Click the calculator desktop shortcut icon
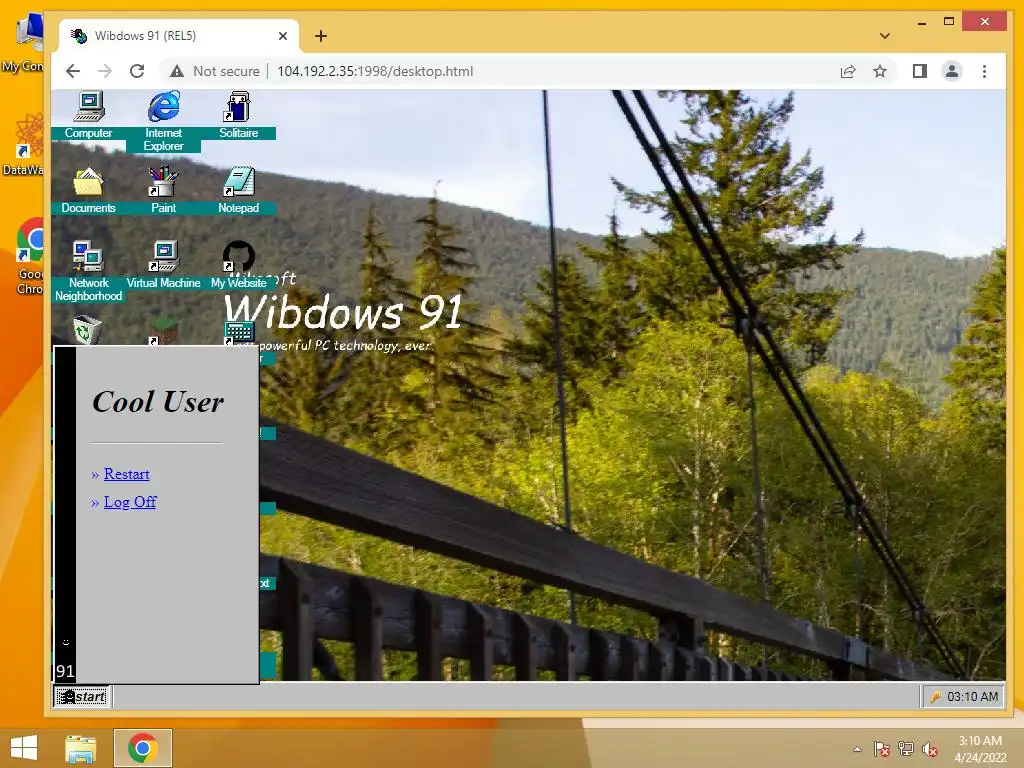 [238, 332]
